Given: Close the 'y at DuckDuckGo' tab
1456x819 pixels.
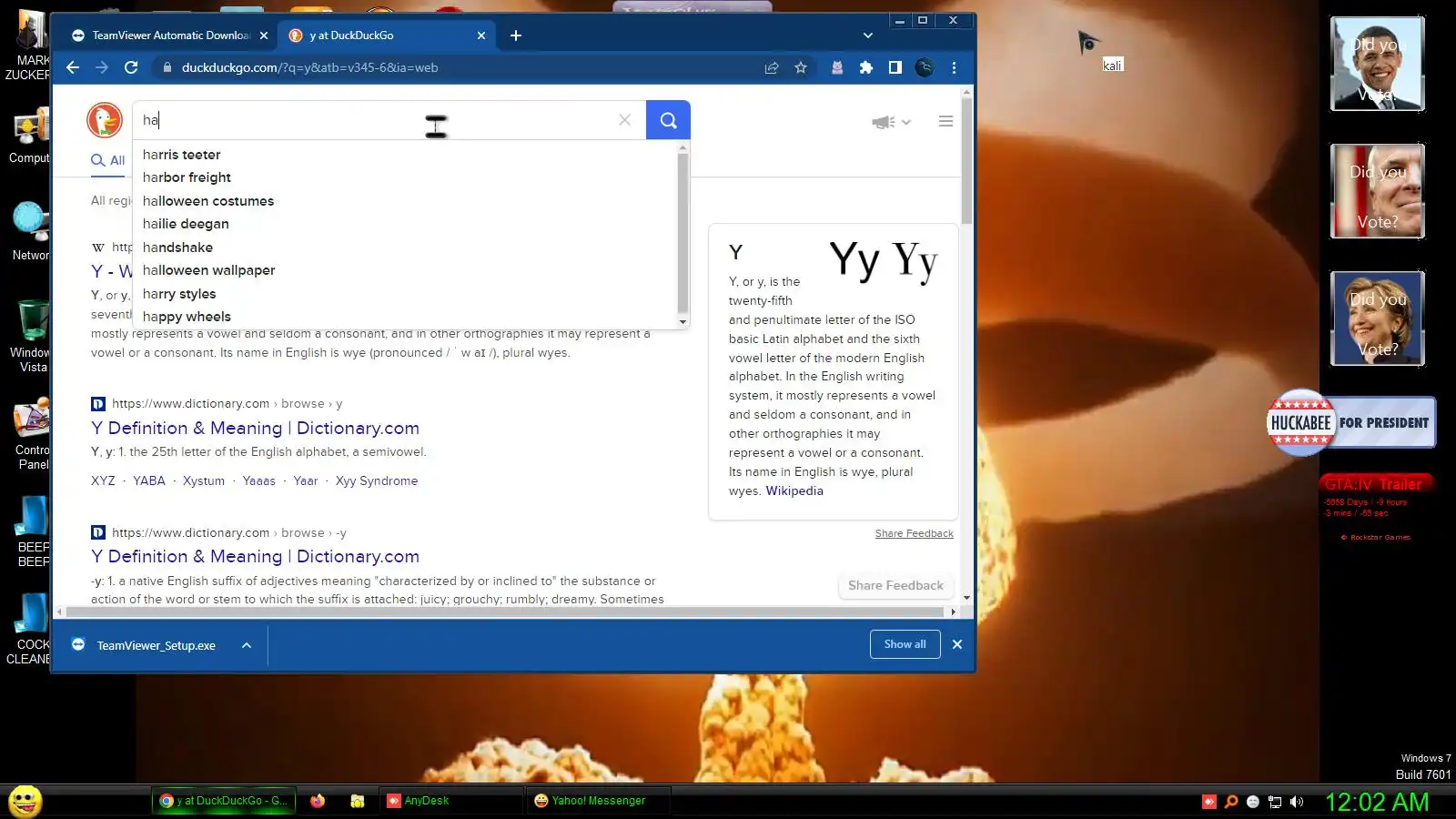Looking at the screenshot, I should [x=481, y=35].
